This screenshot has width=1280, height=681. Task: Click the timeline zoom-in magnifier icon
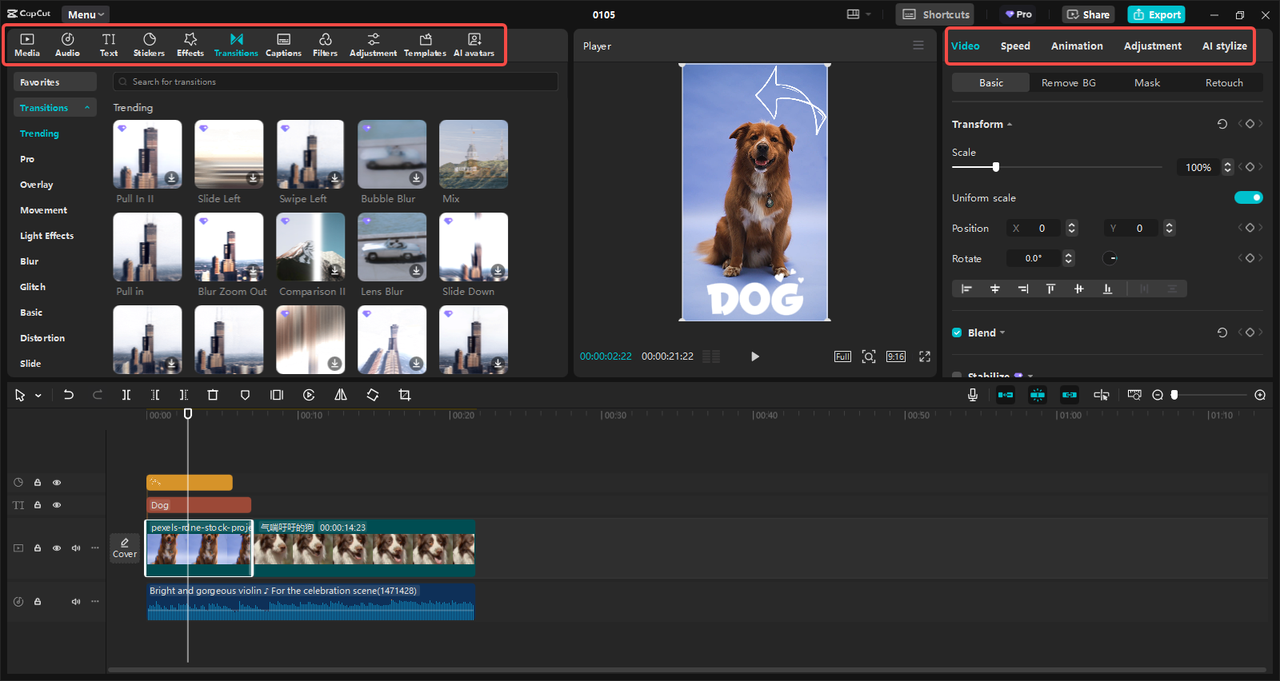pos(1260,395)
